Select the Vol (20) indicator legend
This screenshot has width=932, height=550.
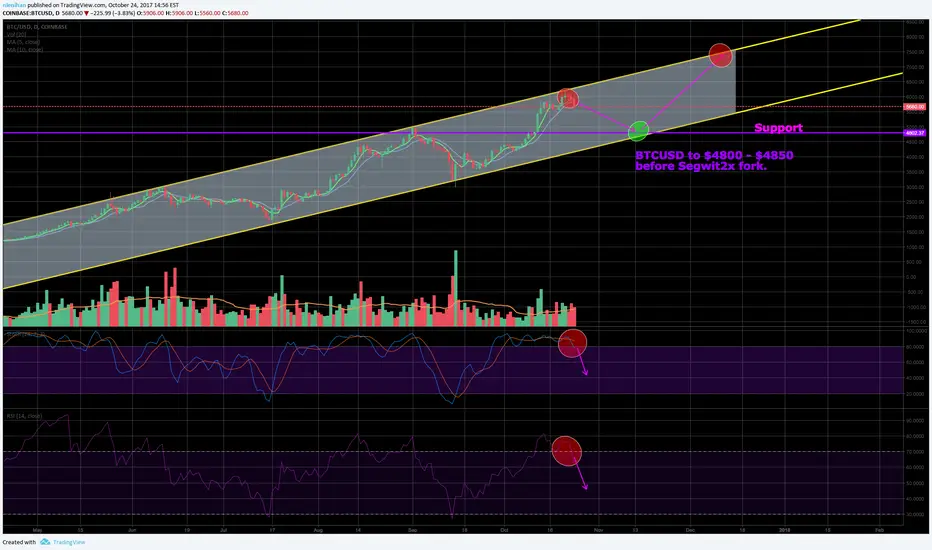click(x=17, y=35)
